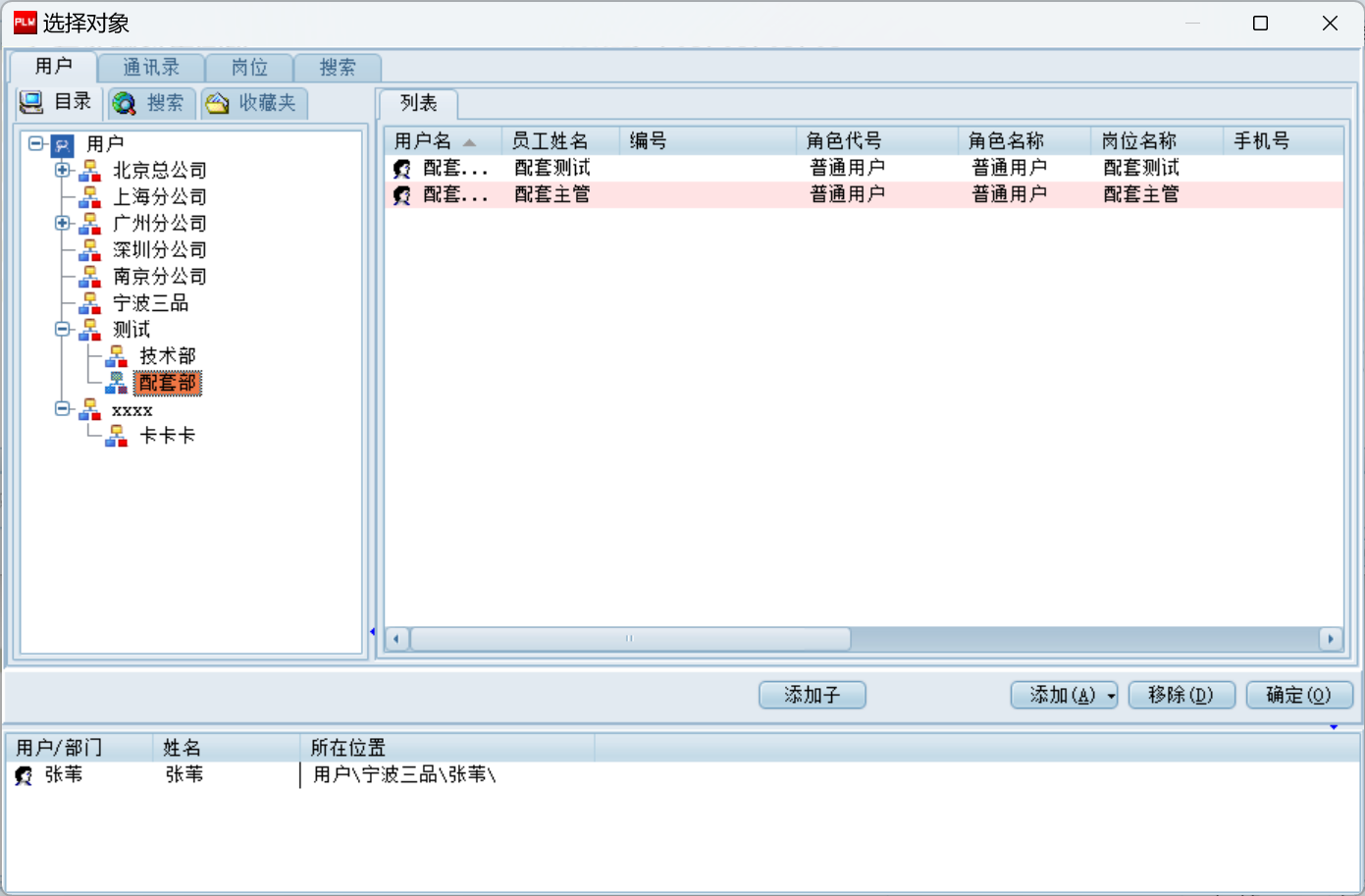Click the horizontal scrollbar thumb
Image resolution: width=1365 pixels, height=896 pixels.
click(x=630, y=639)
